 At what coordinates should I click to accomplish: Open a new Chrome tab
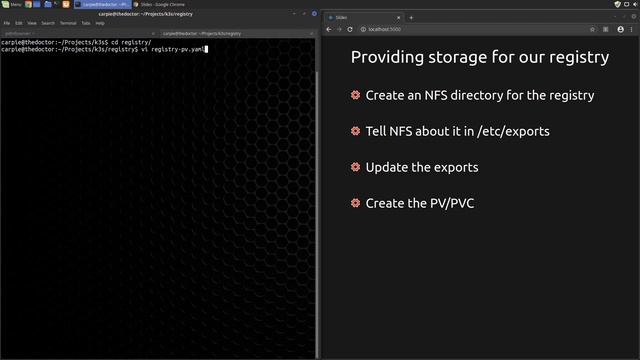[x=411, y=18]
